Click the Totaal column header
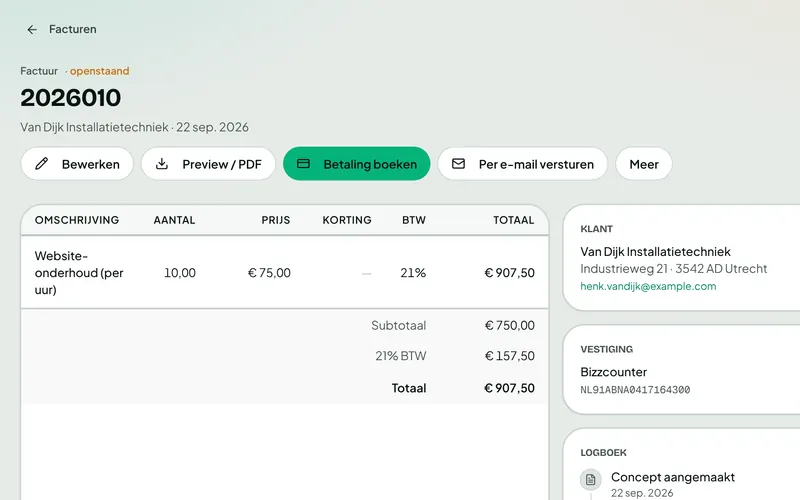This screenshot has width=800, height=500. [513, 220]
